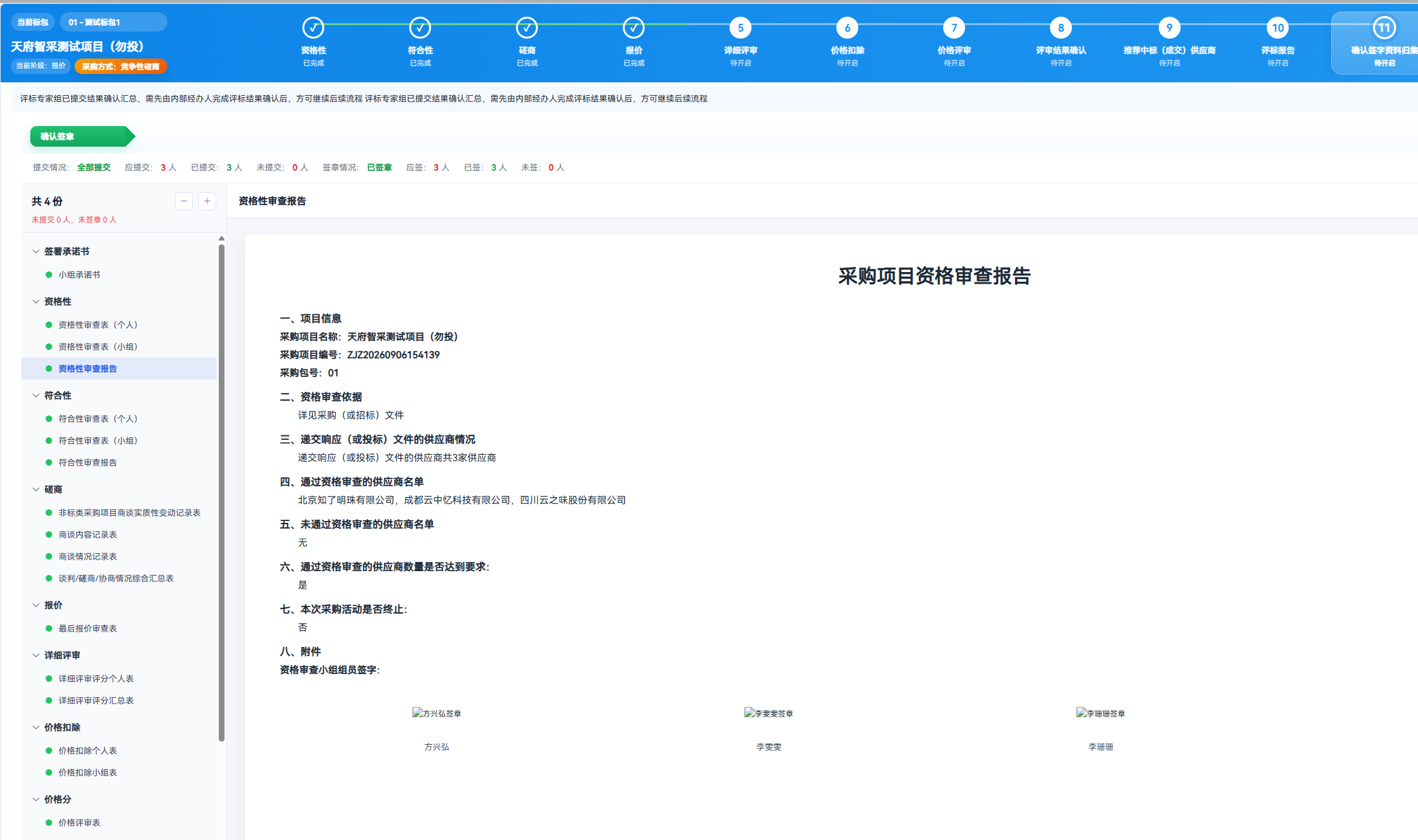Collapse the 签署承诺书 tree group
The height and width of the screenshot is (840, 1418).
36,251
